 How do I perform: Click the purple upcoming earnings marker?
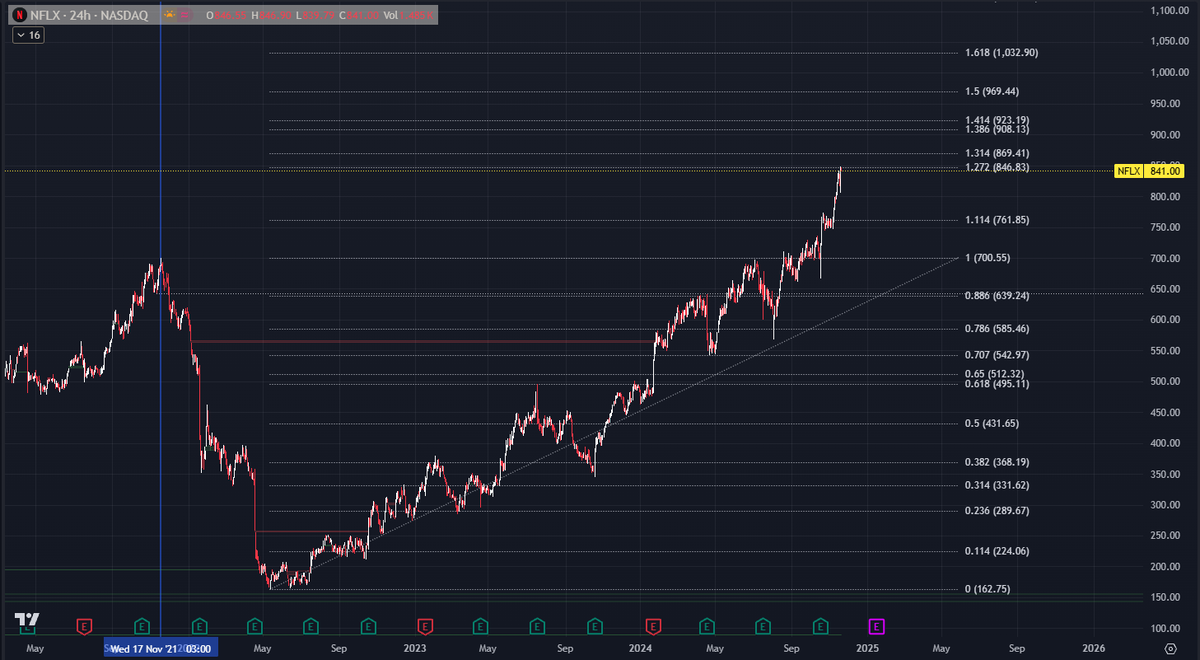click(877, 626)
